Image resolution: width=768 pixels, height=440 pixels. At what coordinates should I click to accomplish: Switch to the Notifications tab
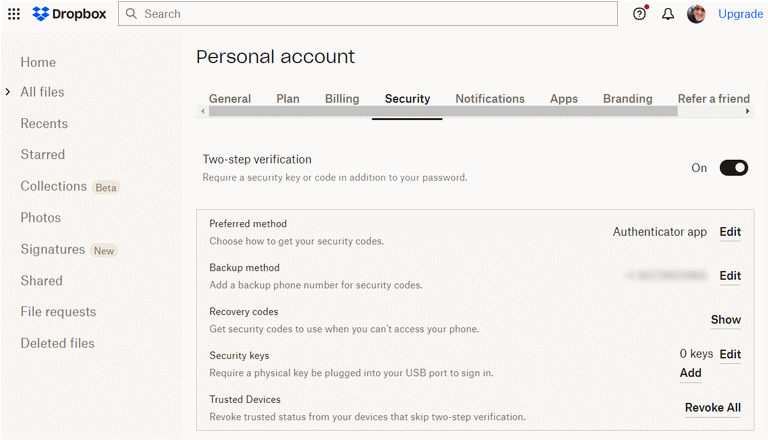[x=489, y=99]
